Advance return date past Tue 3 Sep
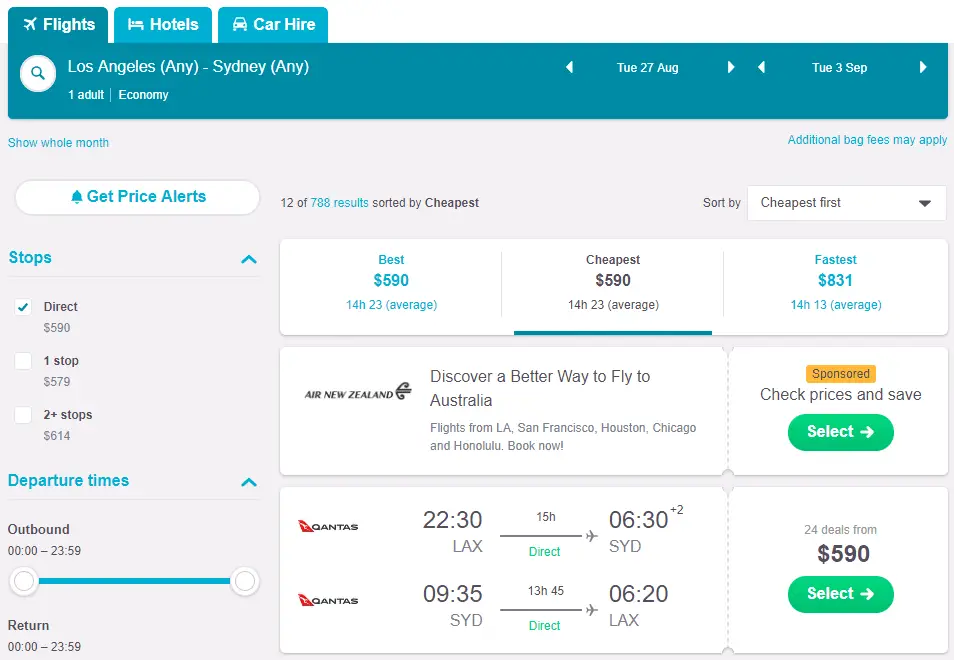Image resolution: width=954 pixels, height=660 pixels. [x=923, y=68]
